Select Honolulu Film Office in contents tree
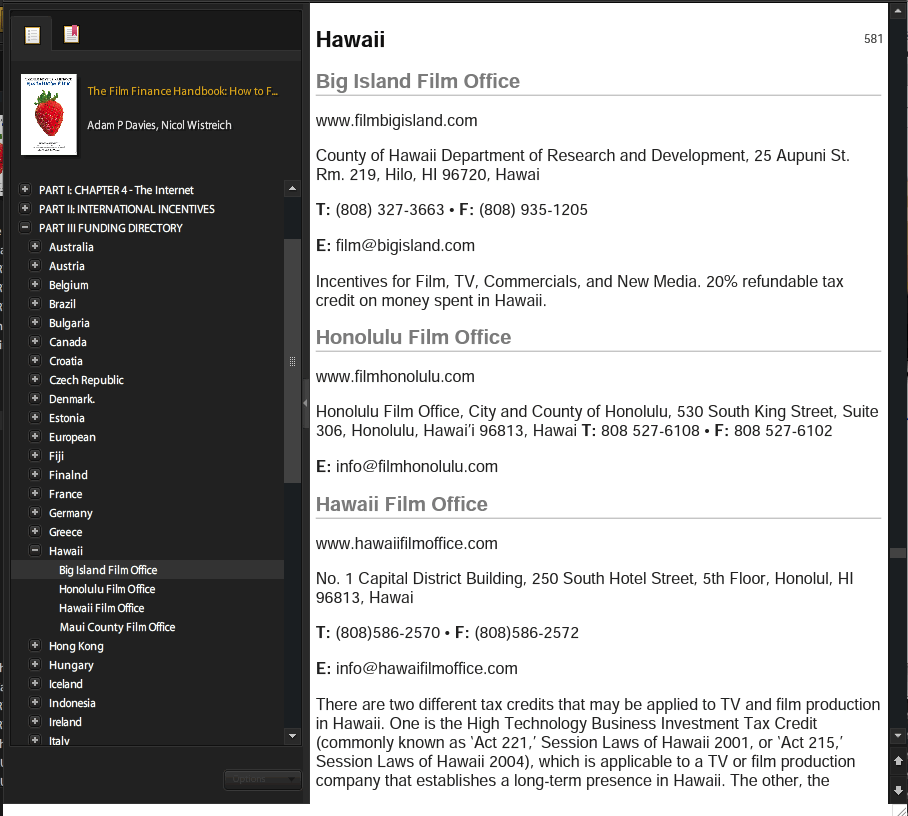Image resolution: width=908 pixels, height=816 pixels. pos(107,589)
